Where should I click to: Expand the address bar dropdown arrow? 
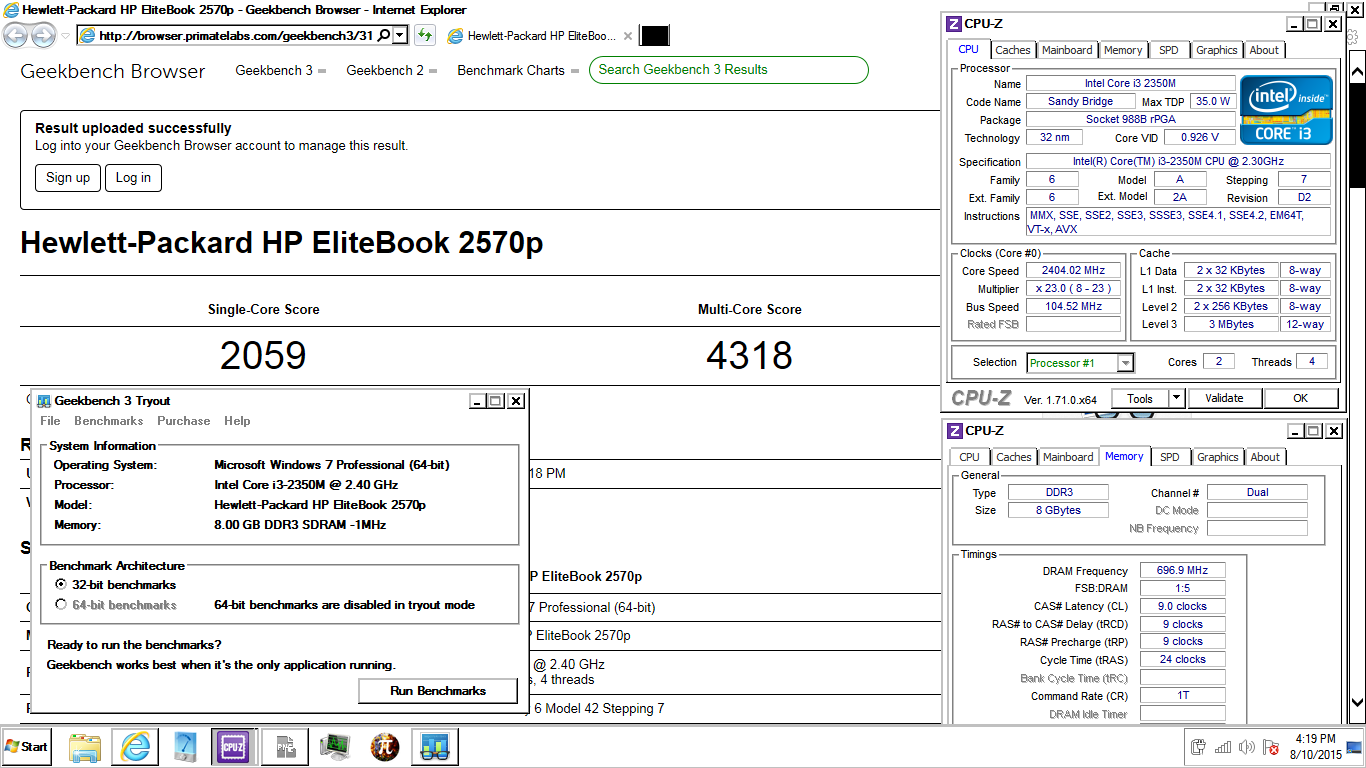click(400, 35)
